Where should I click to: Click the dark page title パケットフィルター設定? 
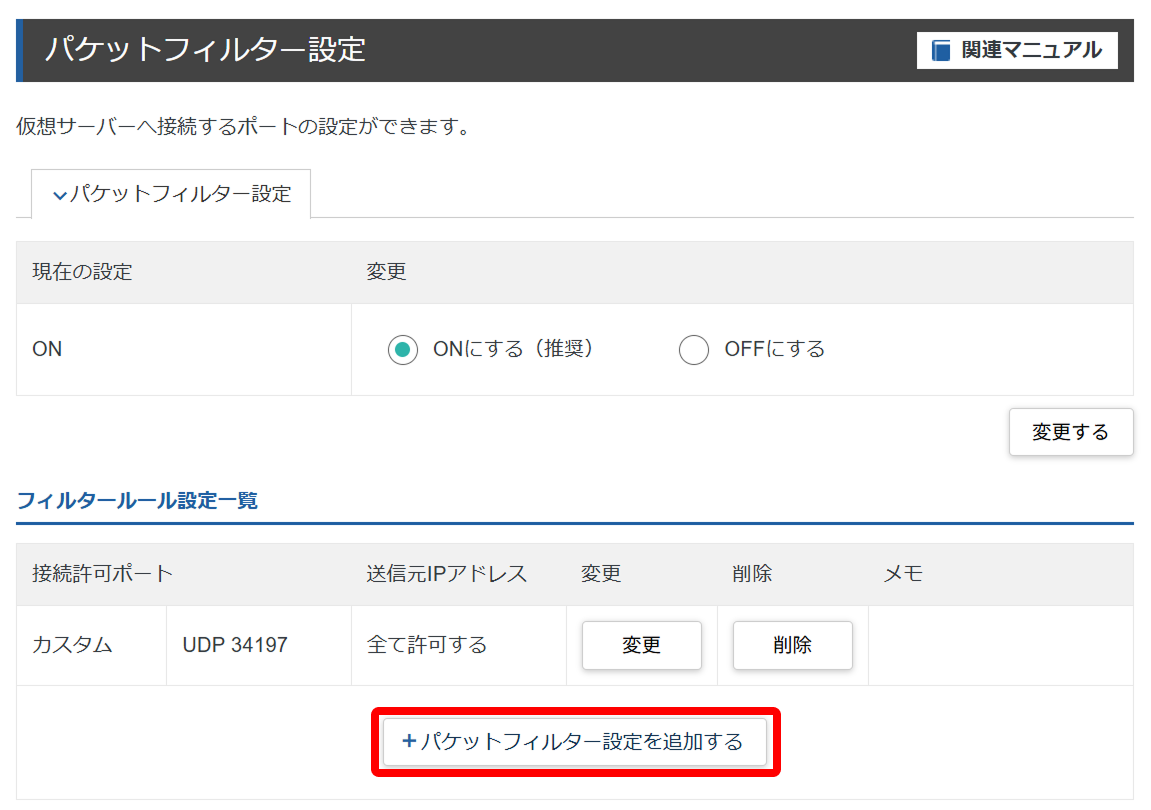point(206,49)
